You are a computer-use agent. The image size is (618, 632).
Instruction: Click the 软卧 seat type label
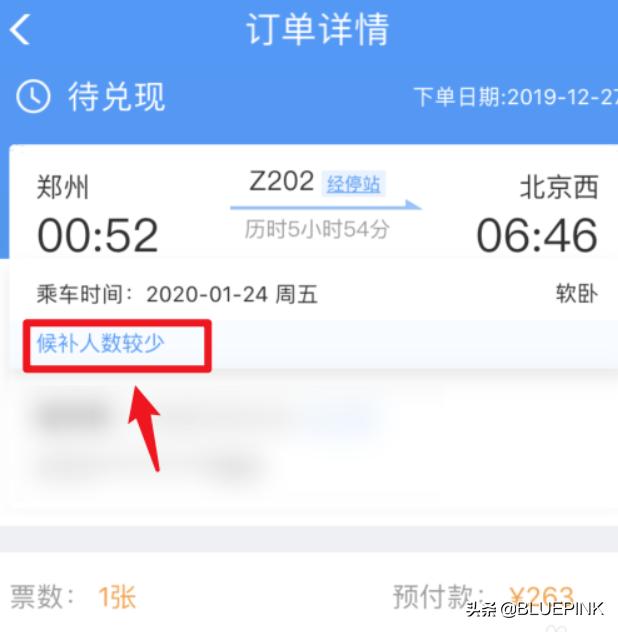pyautogui.click(x=577, y=293)
